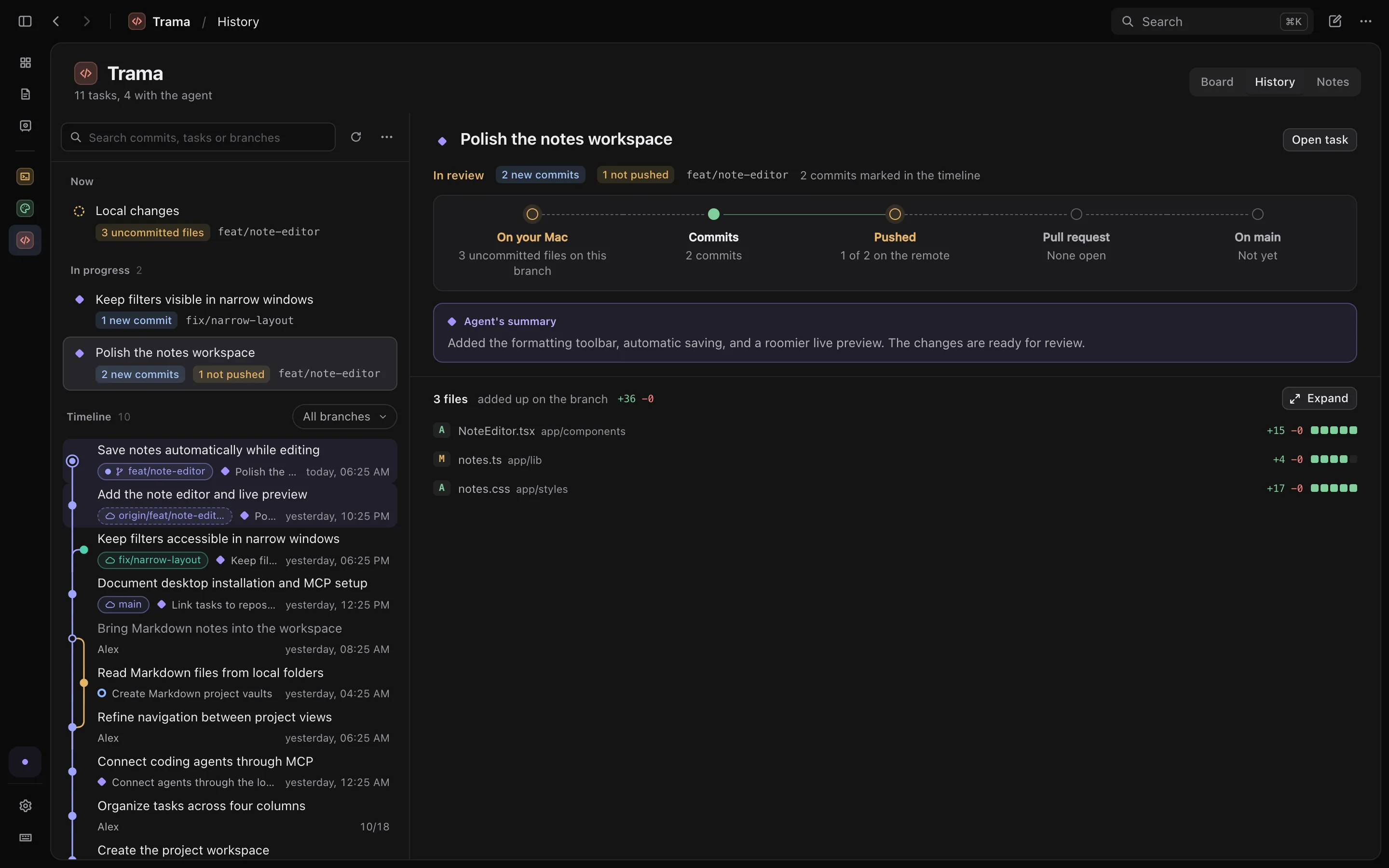The height and width of the screenshot is (868, 1389).
Task: Refresh the commit history list
Action: [x=356, y=136]
